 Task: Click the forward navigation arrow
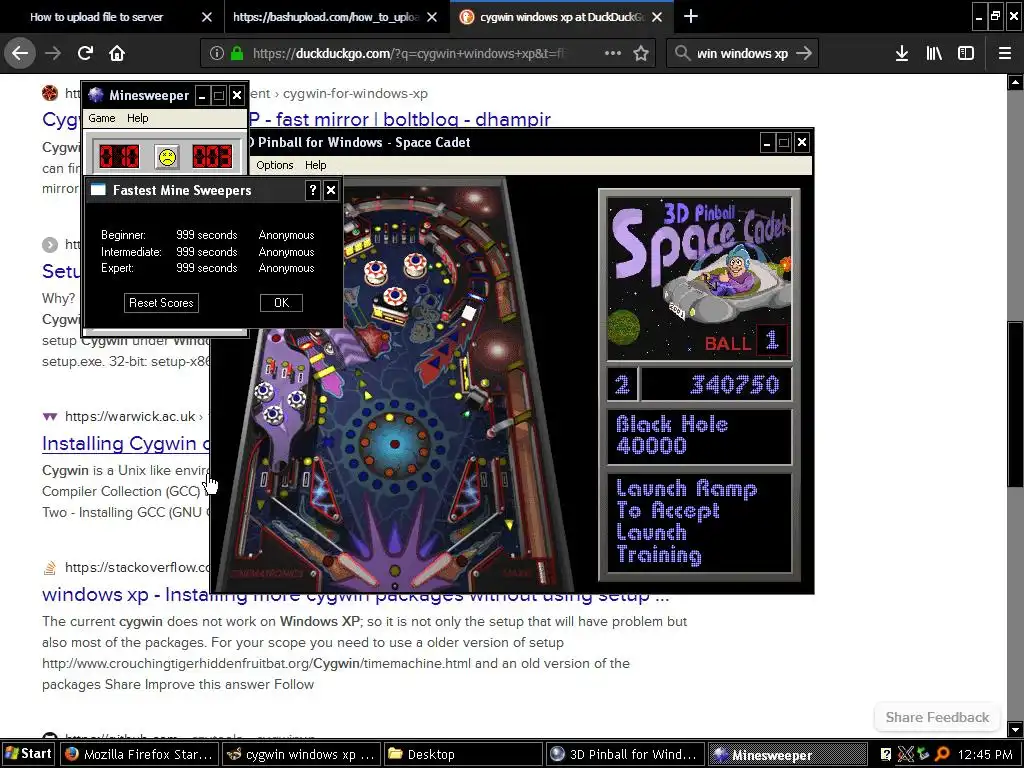53,53
